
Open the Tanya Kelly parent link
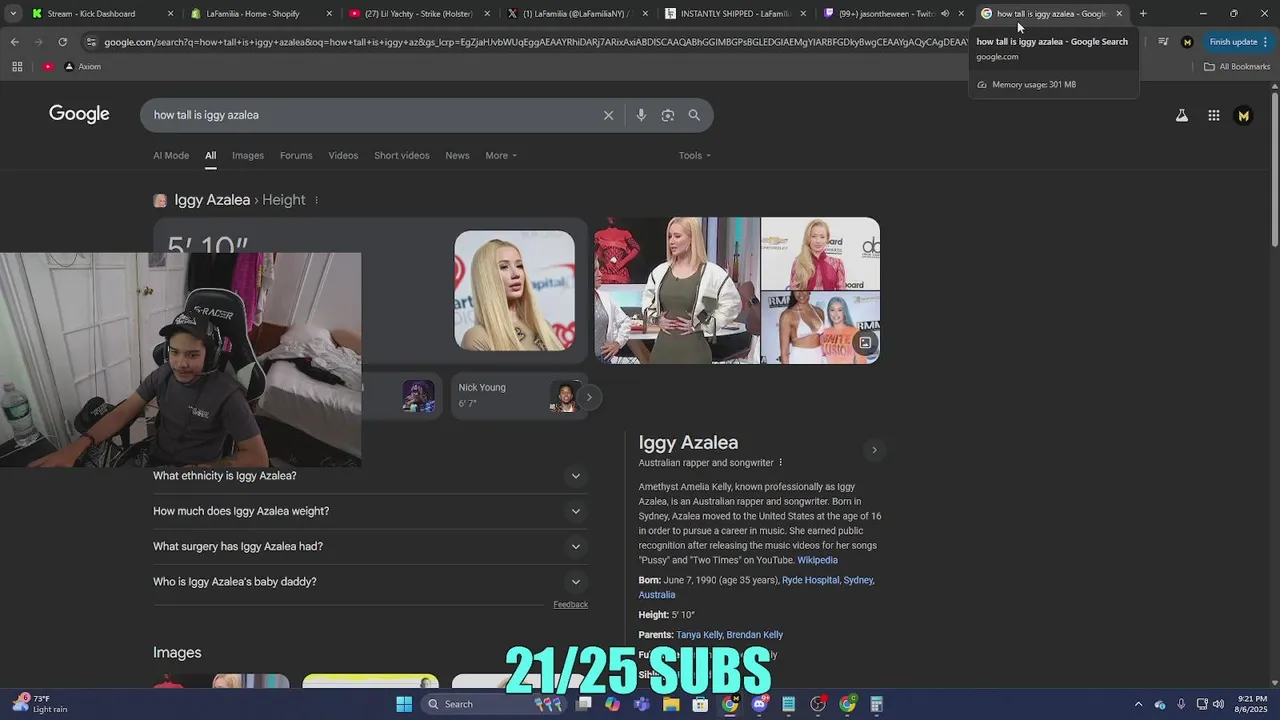tap(699, 635)
